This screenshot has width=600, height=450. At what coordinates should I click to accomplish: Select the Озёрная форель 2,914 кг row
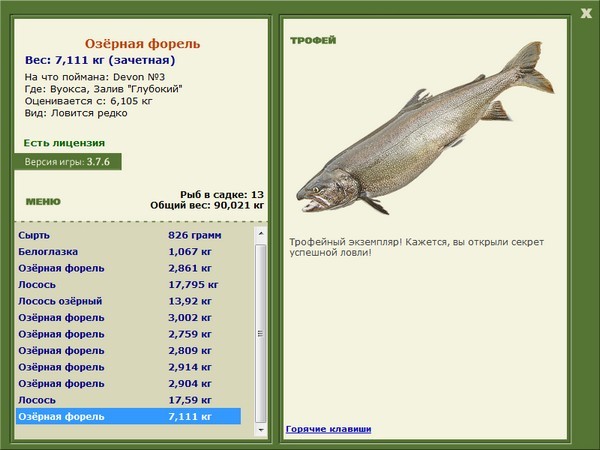coord(128,367)
